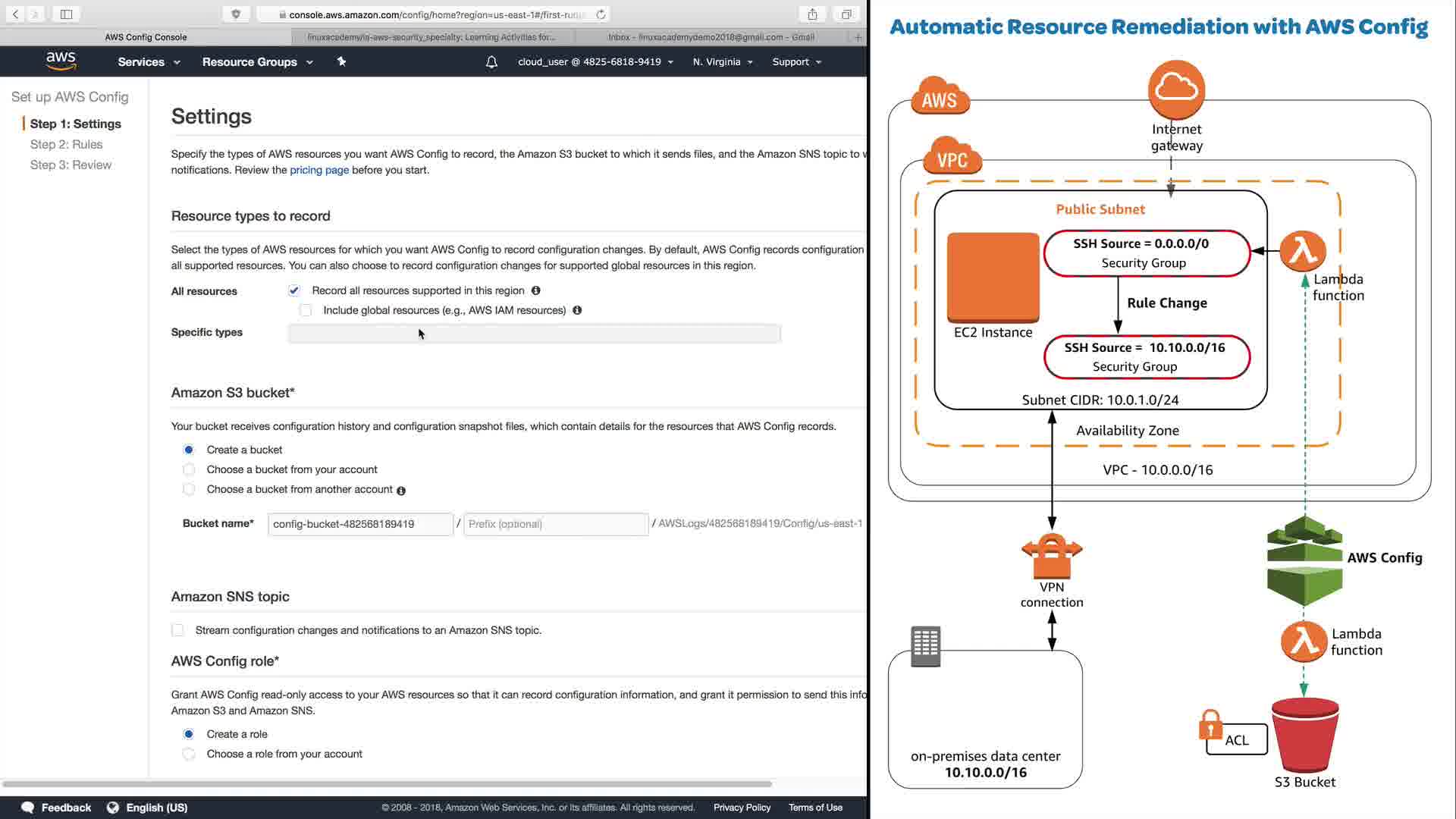Click the Safari share icon
1456x819 pixels.
tap(812, 14)
